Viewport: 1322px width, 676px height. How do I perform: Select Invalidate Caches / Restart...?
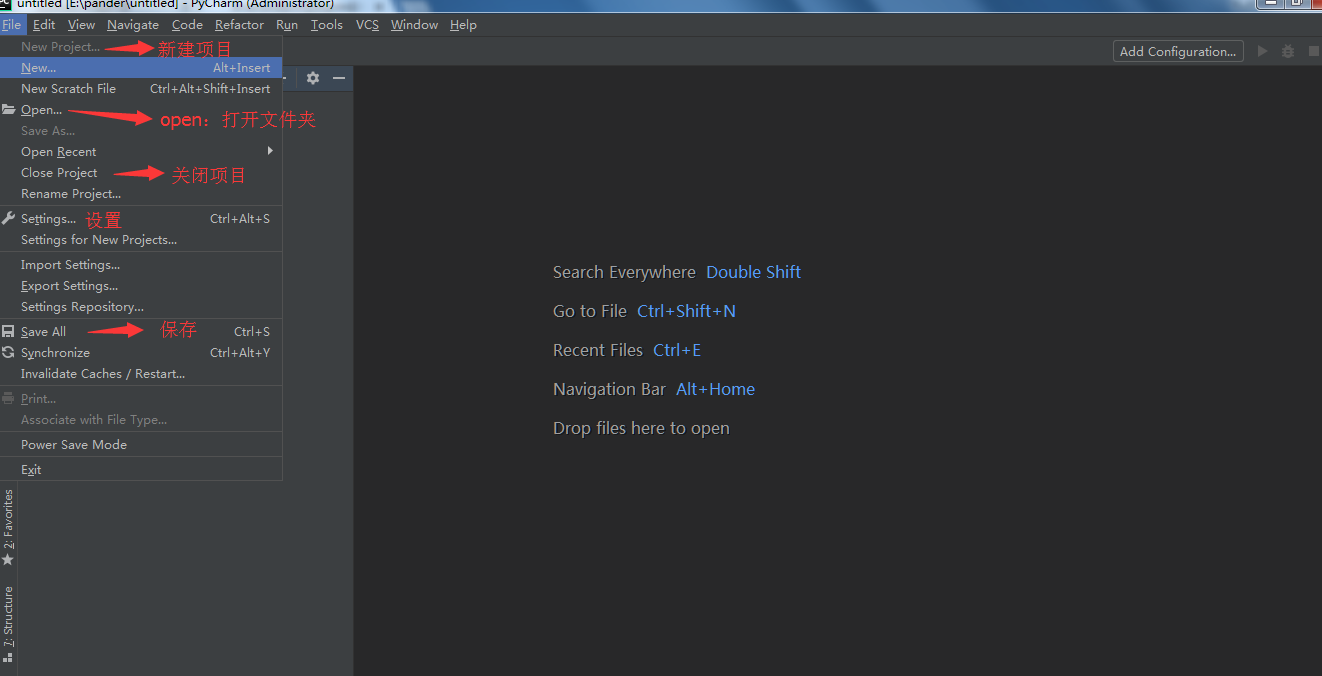pyautogui.click(x=141, y=374)
